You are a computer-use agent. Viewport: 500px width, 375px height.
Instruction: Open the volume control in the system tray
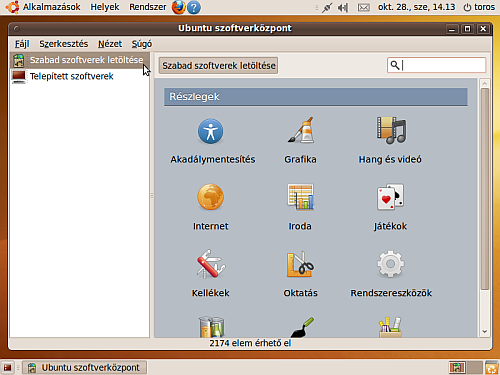(x=343, y=7)
